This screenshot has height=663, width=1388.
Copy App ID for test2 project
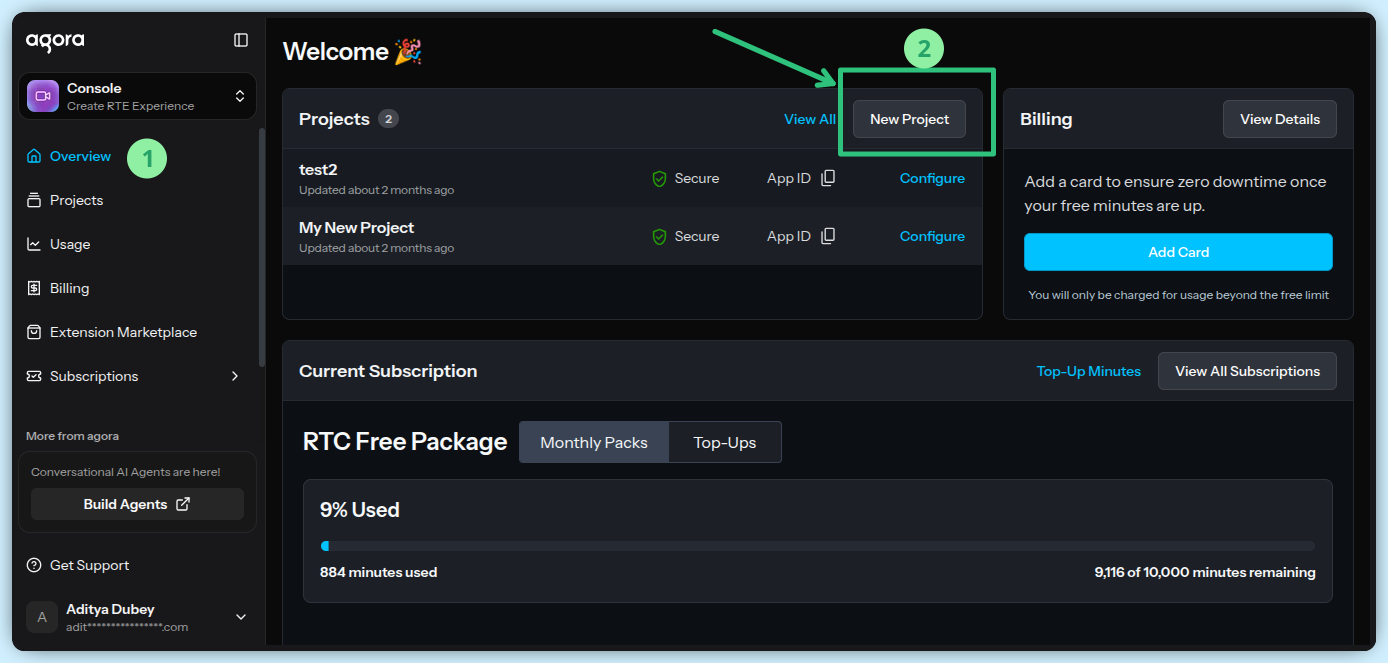pos(828,179)
